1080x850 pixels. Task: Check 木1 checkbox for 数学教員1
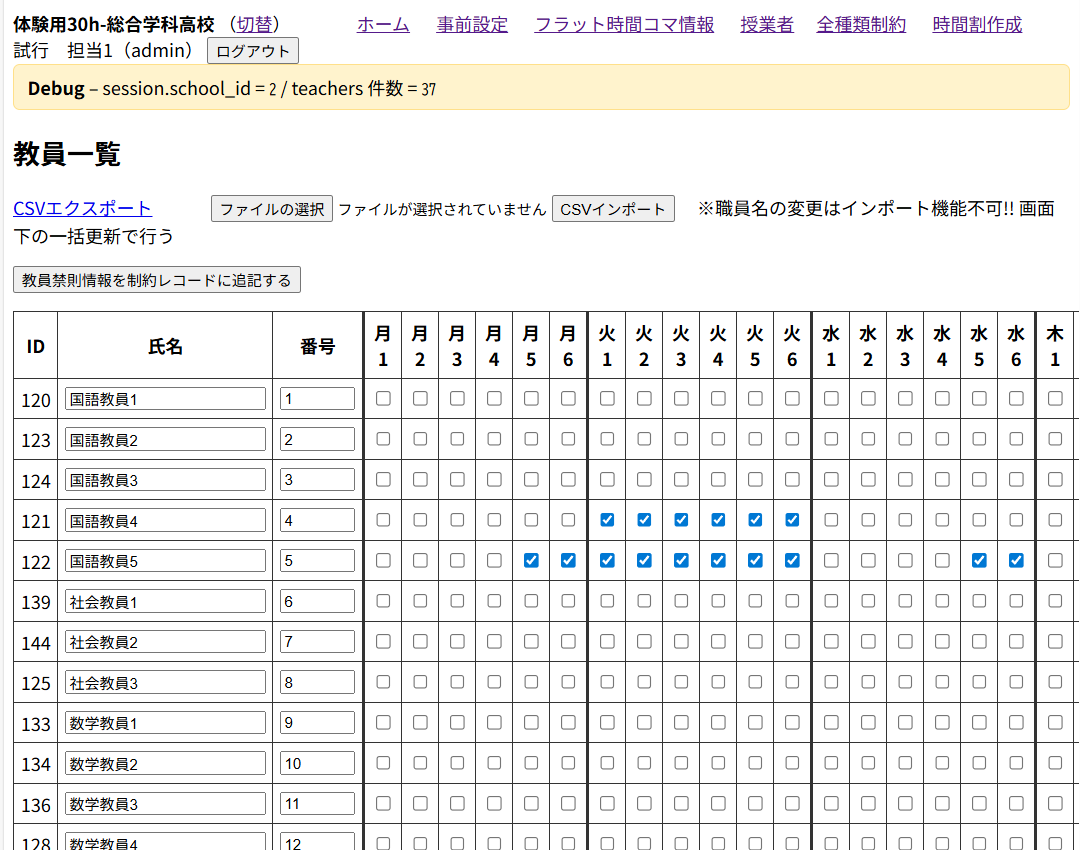1056,721
